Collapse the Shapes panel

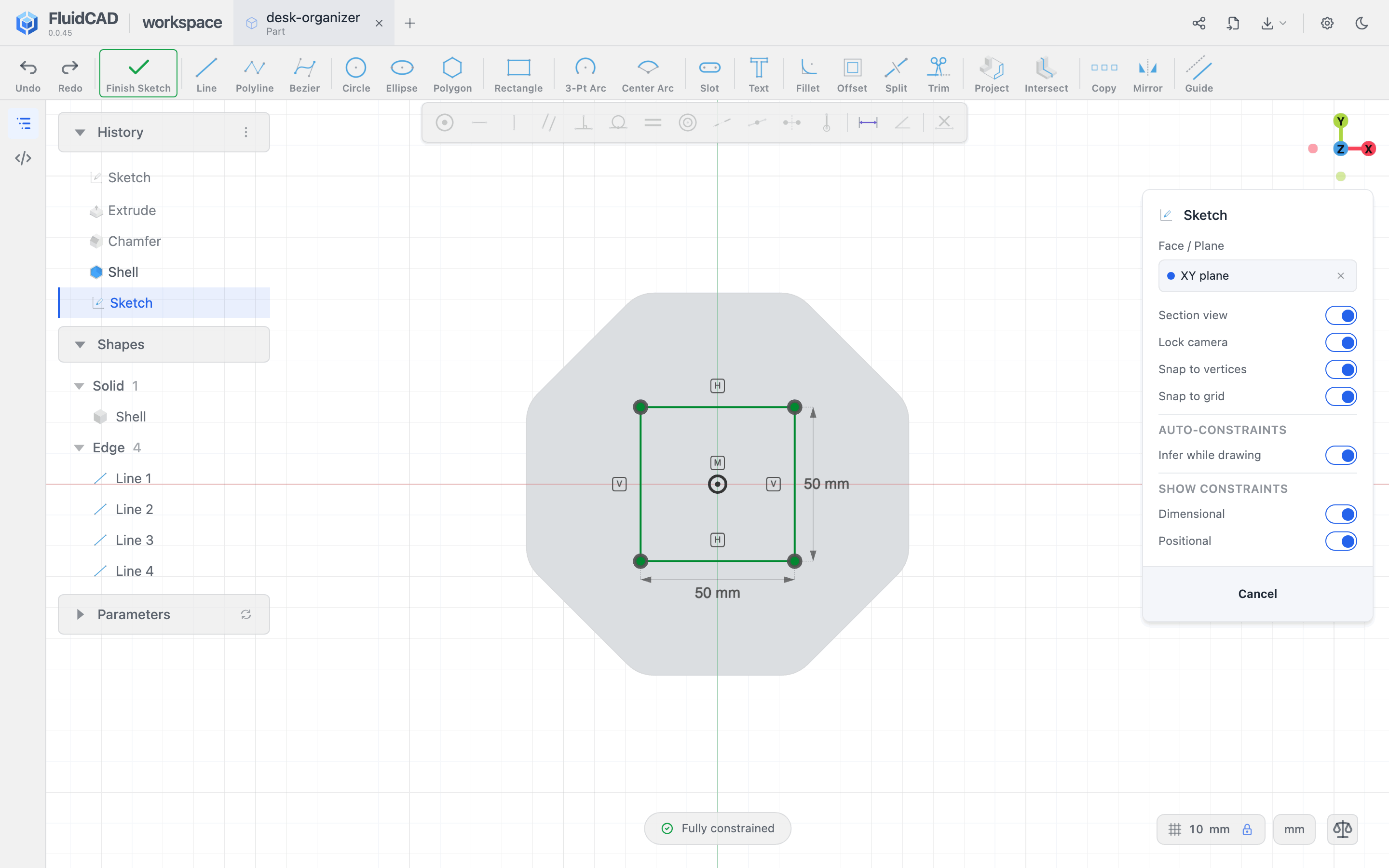[x=80, y=344]
